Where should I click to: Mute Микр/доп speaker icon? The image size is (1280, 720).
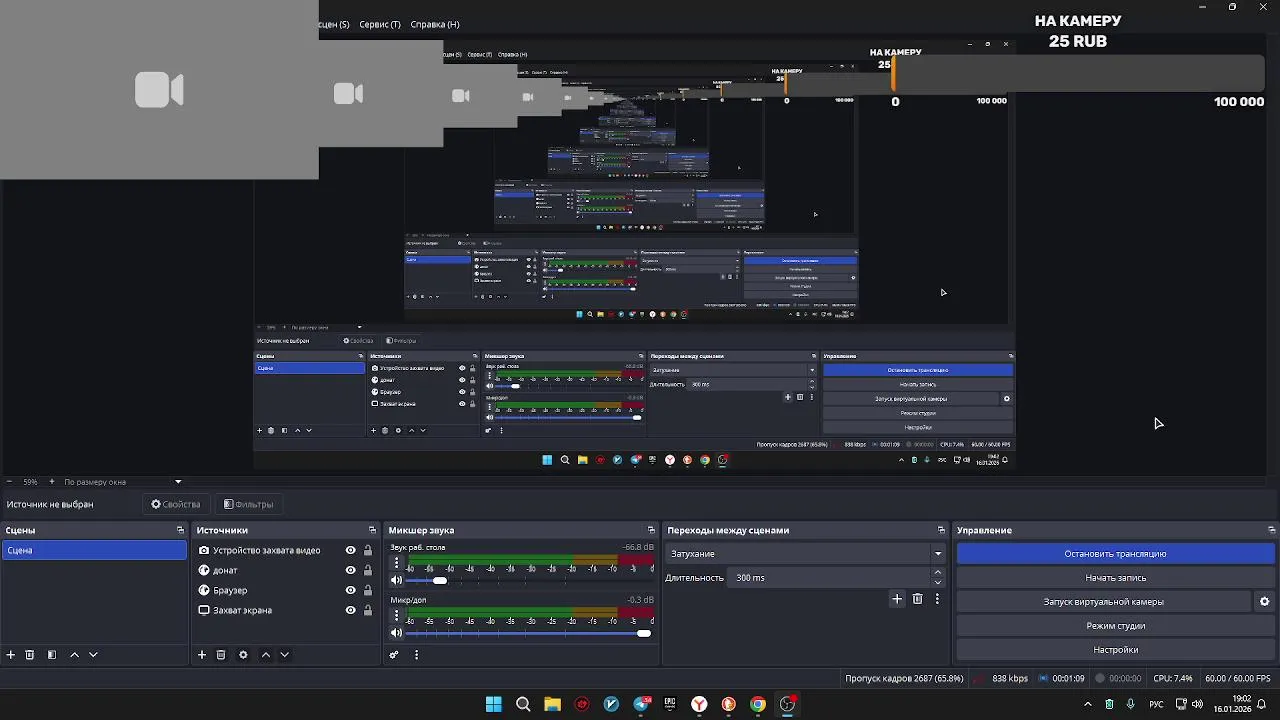tap(396, 632)
